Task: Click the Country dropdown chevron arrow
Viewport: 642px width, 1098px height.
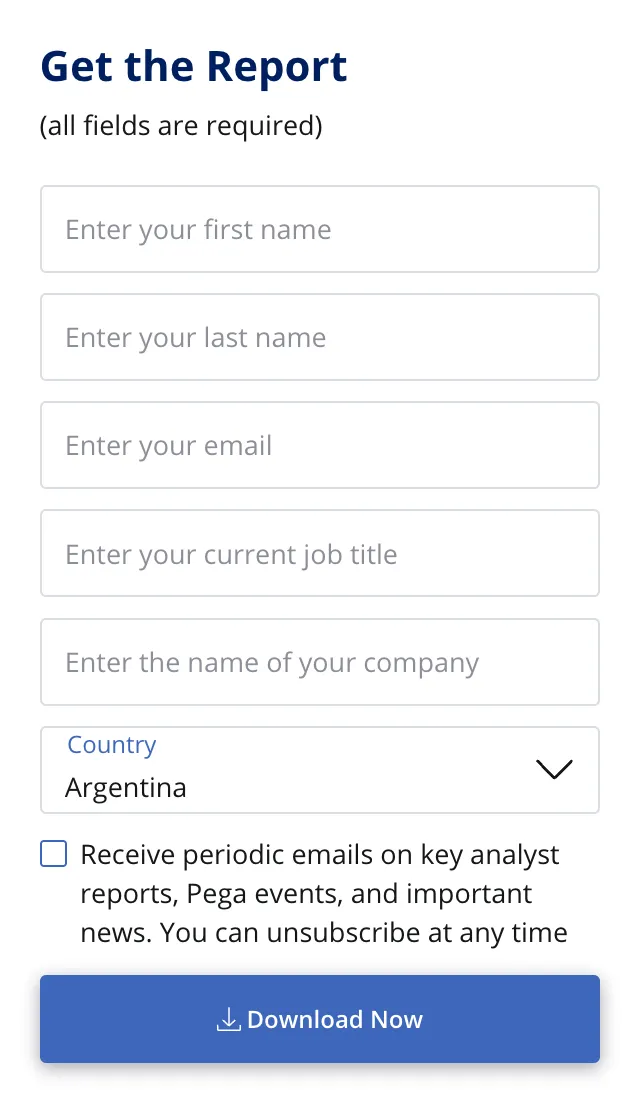Action: (554, 769)
